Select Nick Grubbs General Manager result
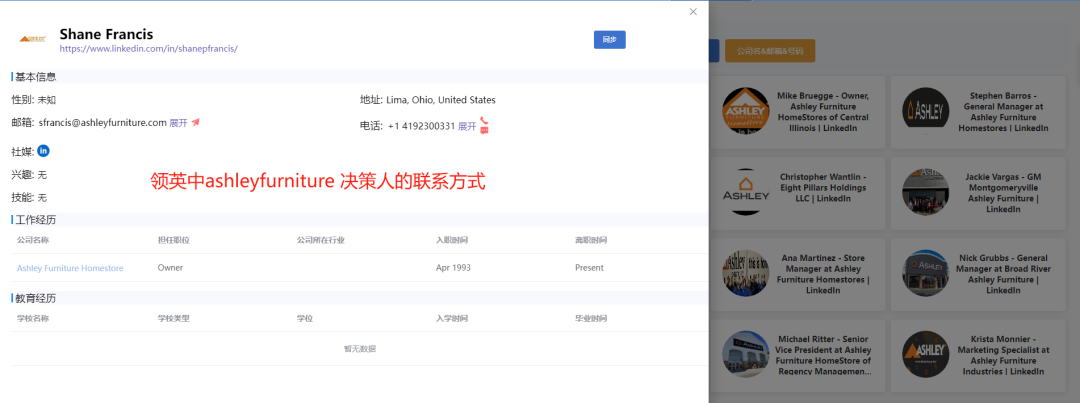The height and width of the screenshot is (403, 1080). pyautogui.click(x=979, y=274)
